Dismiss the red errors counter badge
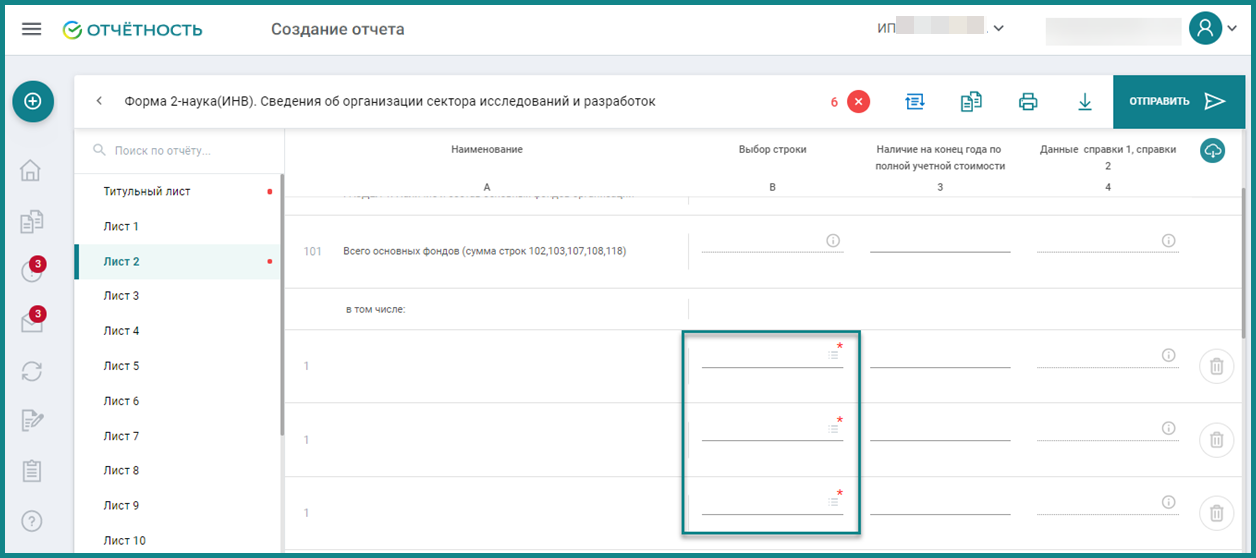The width and height of the screenshot is (1256, 558). (x=859, y=101)
